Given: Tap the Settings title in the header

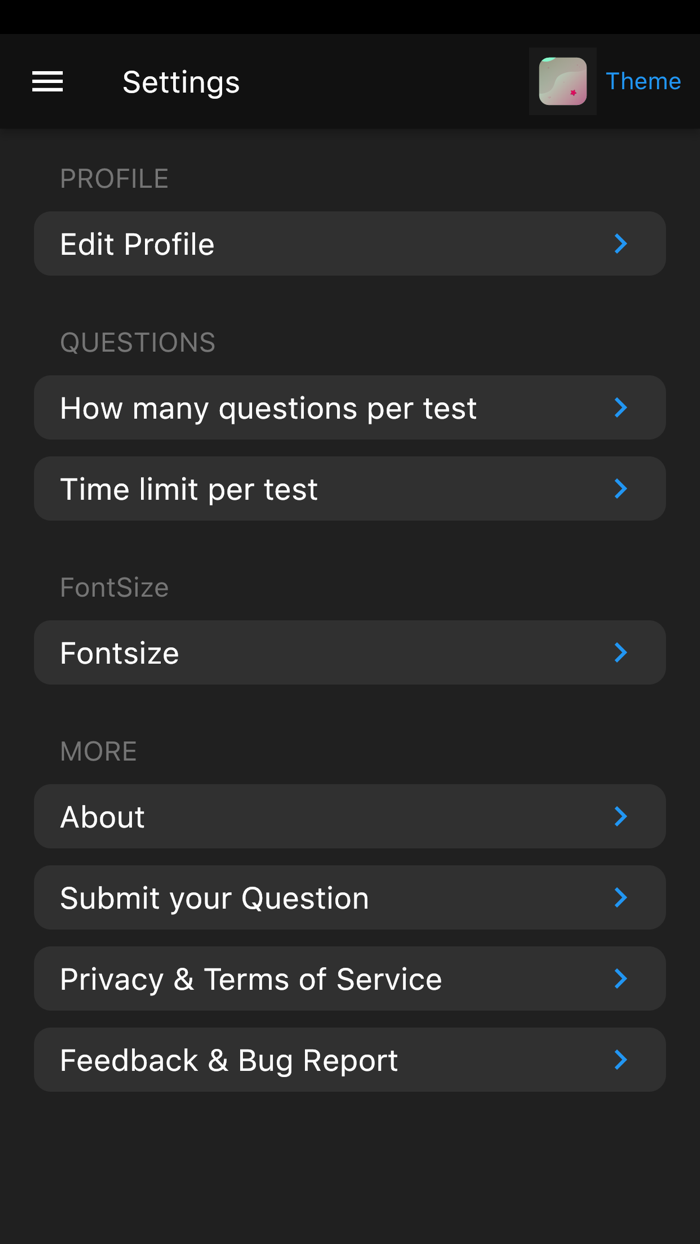Looking at the screenshot, I should point(181,82).
